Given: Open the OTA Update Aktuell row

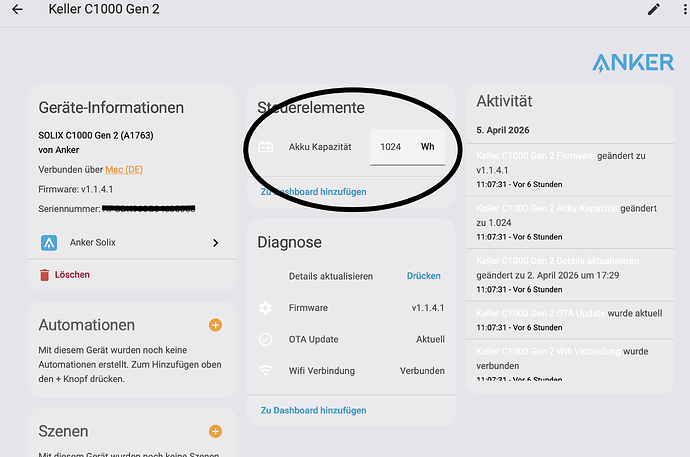Looking at the screenshot, I should (351, 340).
